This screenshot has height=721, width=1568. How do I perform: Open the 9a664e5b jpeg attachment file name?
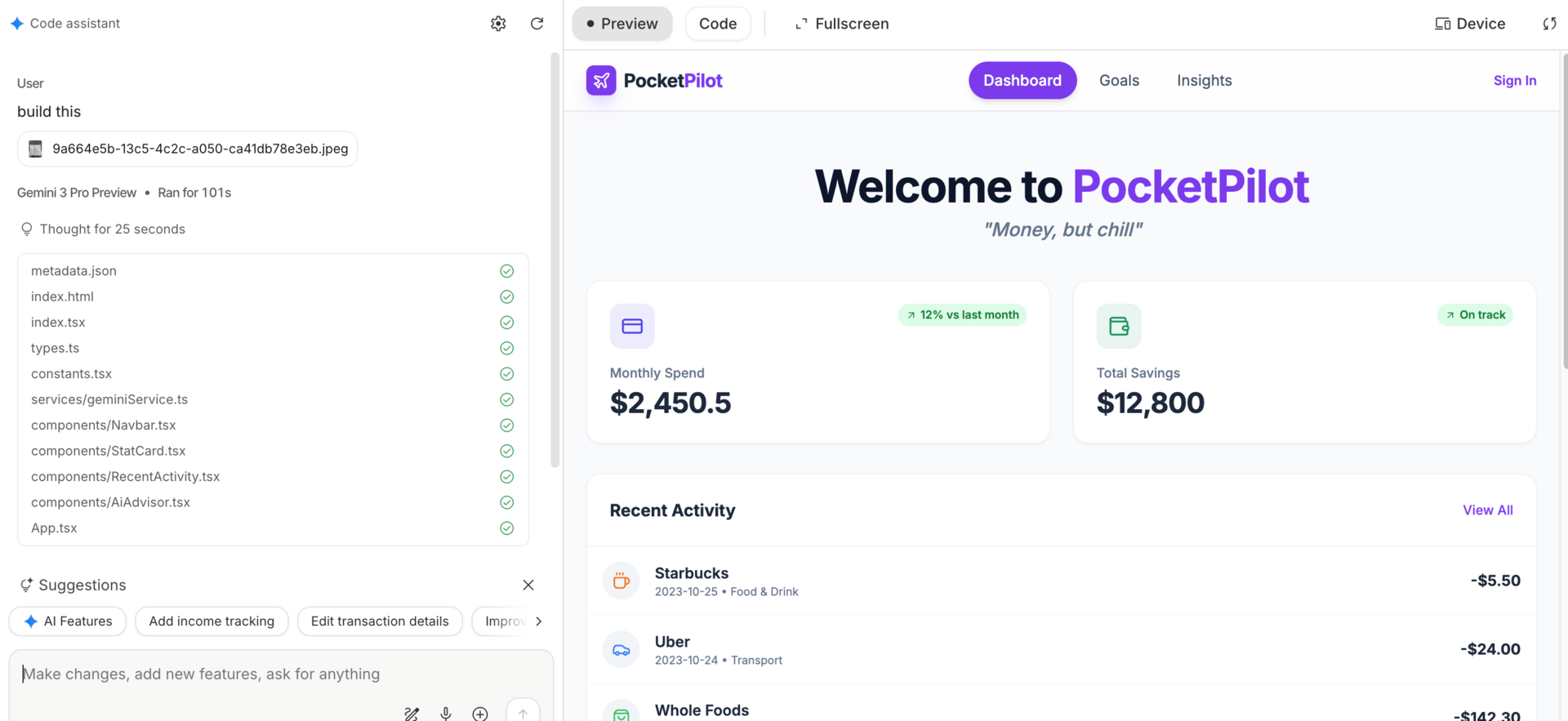point(200,149)
